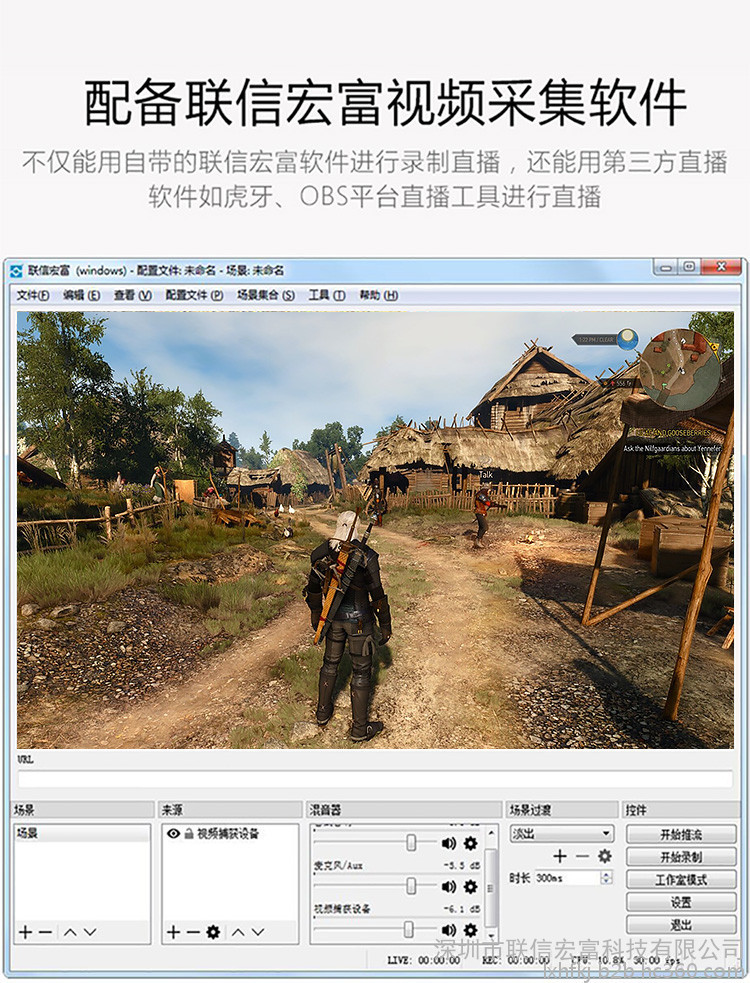Open the 视频捕获设备 mixer settings gear

tap(470, 930)
